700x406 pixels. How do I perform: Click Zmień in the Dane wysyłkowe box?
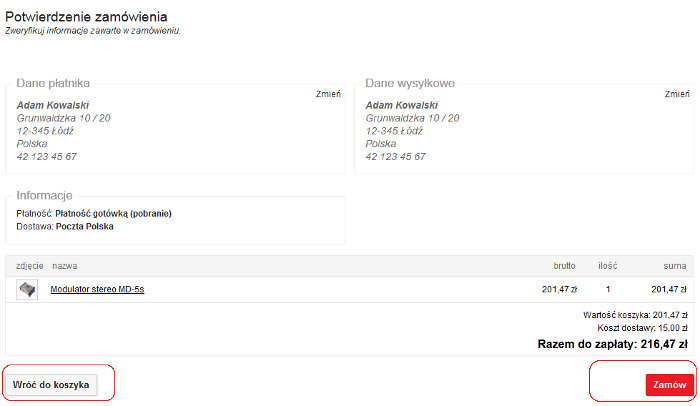tap(677, 94)
